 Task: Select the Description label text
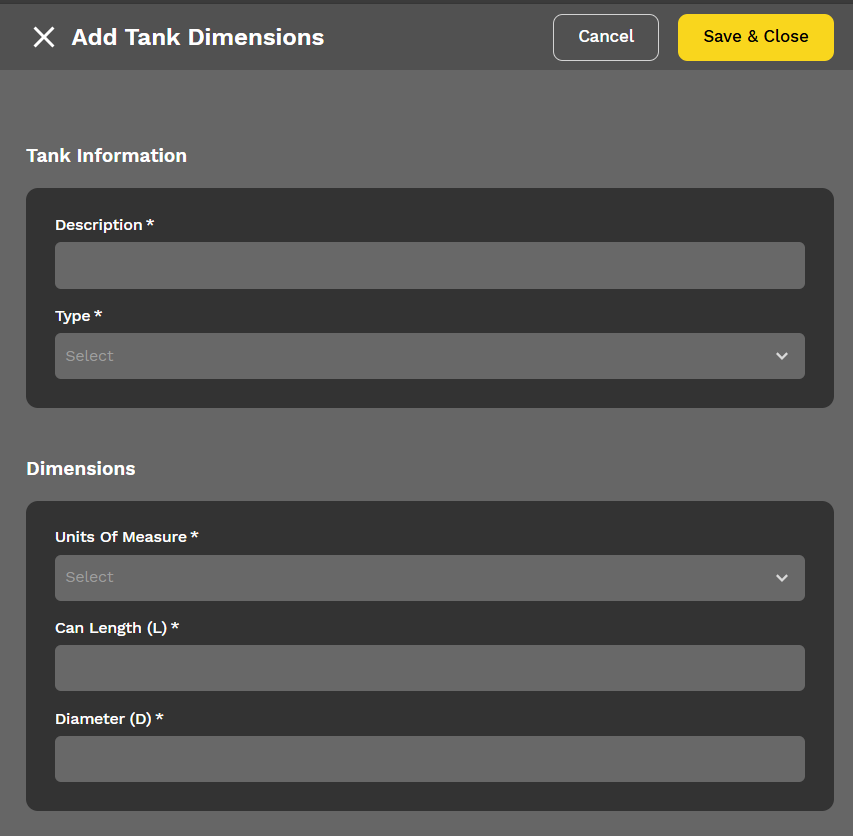point(100,225)
